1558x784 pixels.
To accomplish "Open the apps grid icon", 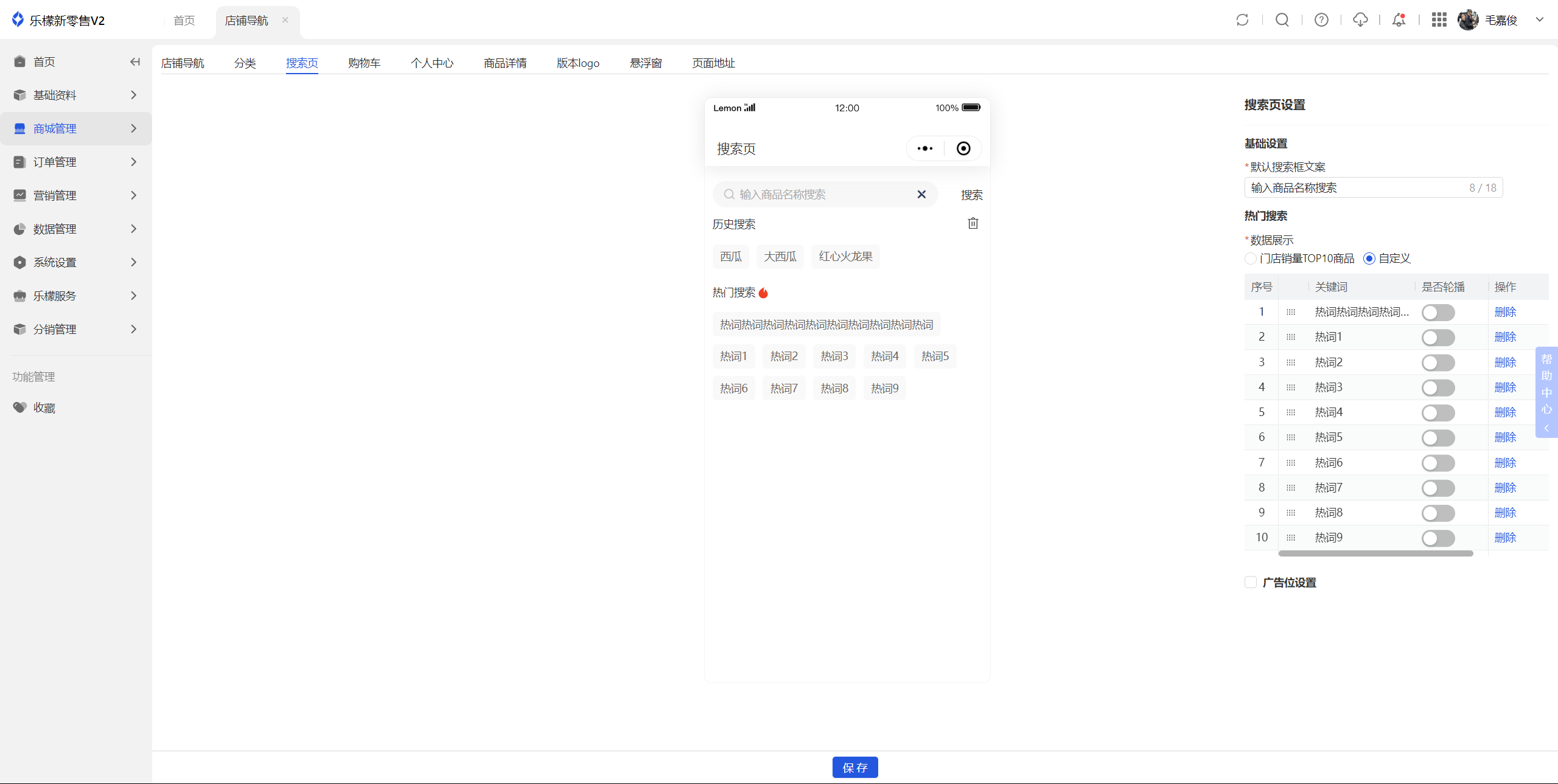I will (1439, 20).
